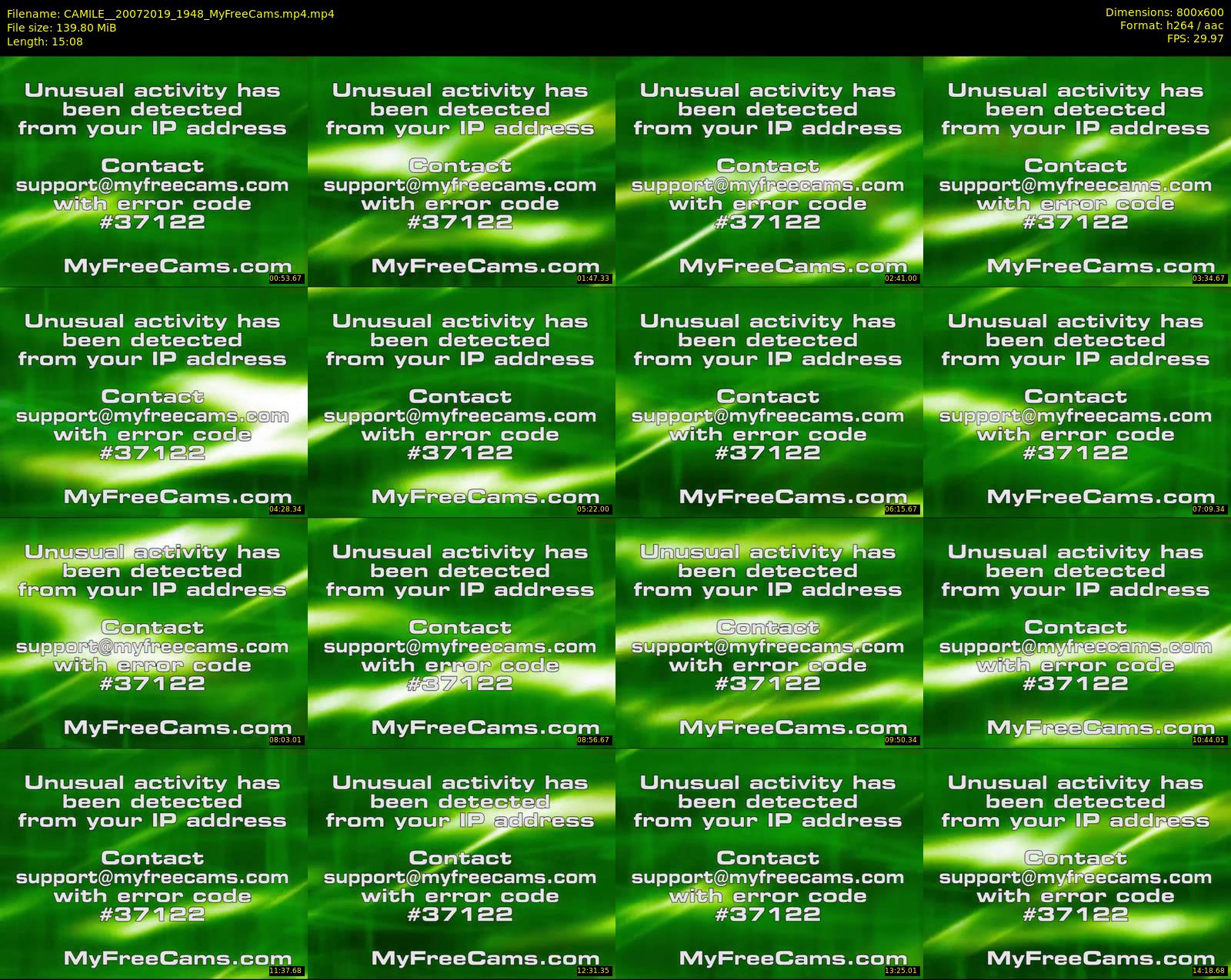Select the 09:50.34 timestamp label
This screenshot has height=980, width=1231.
[902, 740]
